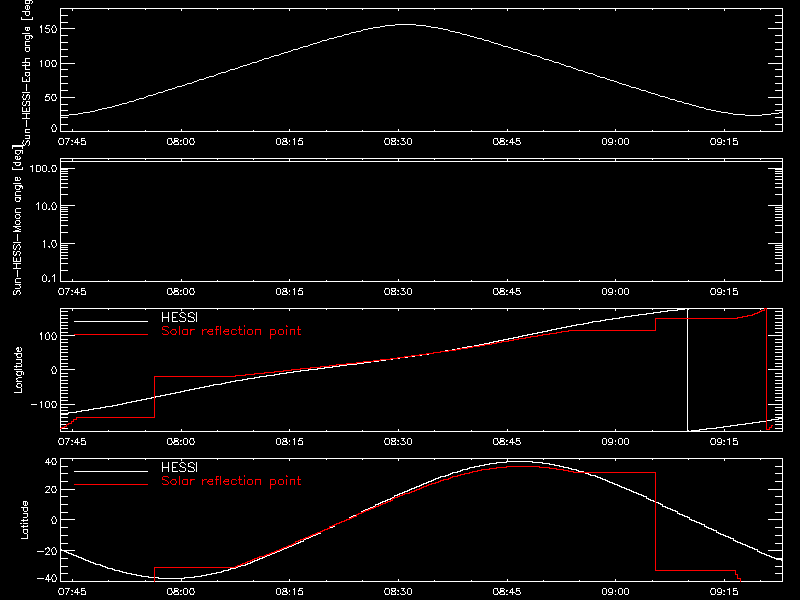Viewport: 800px width, 600px height.
Task: Click the Sun-HESSI-Earth angle axis label
Action: tap(27, 72)
